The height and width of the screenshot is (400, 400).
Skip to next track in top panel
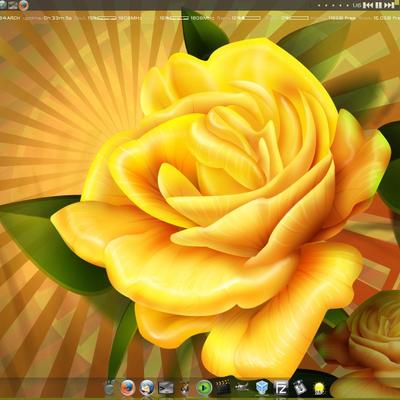(389, 5)
